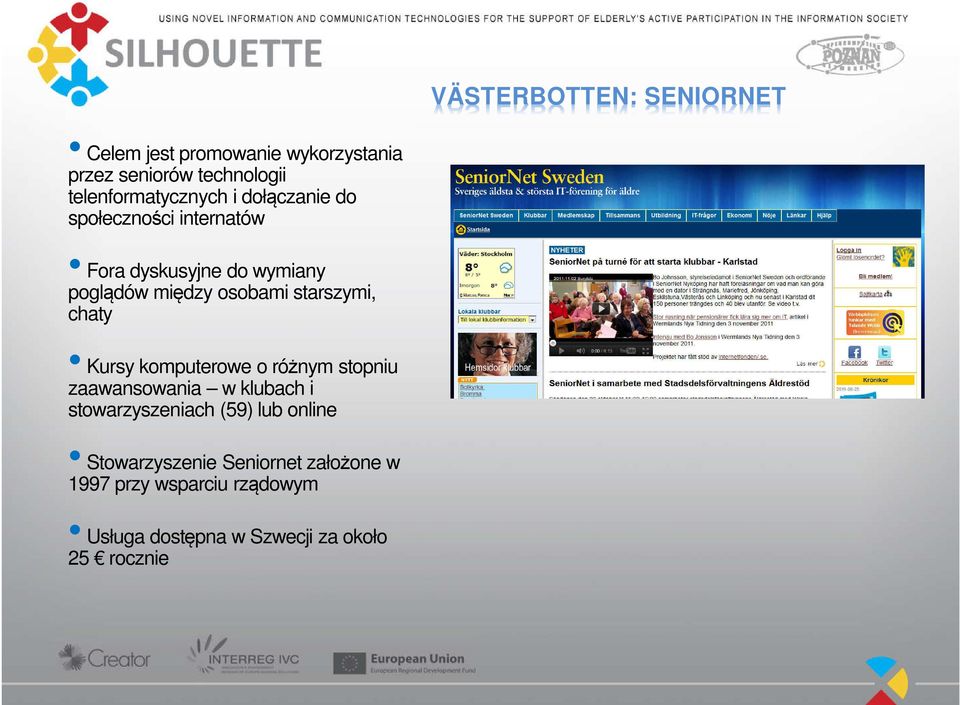Click the Glömt lösenordet? link

860,257
